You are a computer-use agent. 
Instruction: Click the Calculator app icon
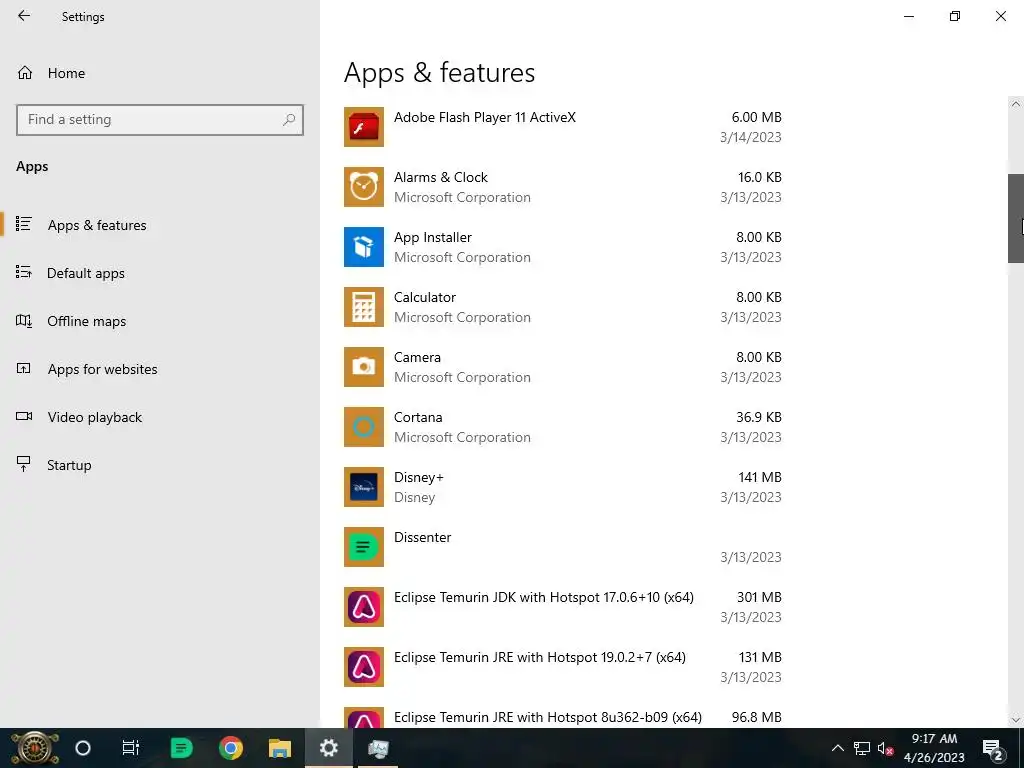pos(364,307)
